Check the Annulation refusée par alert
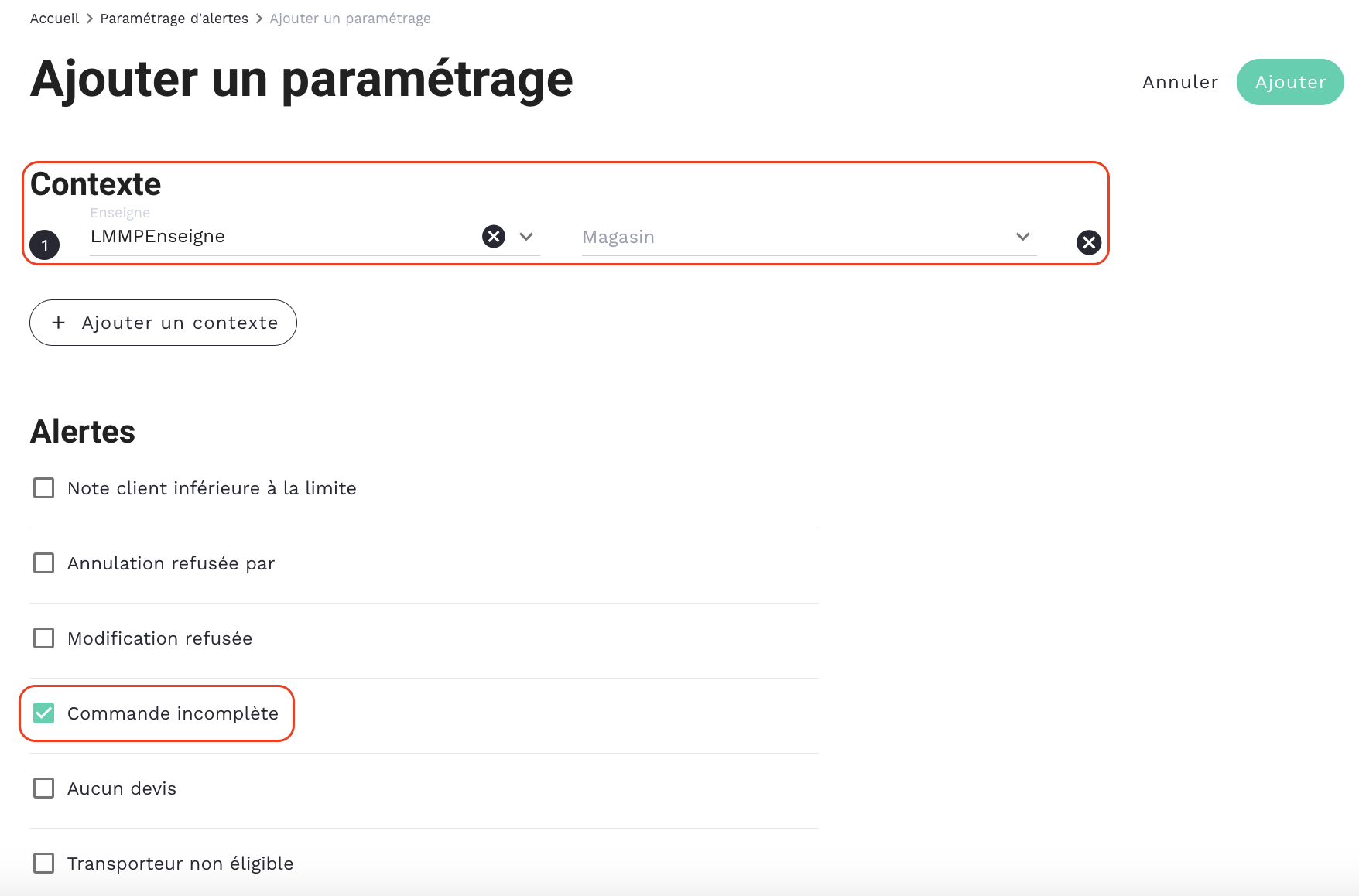The height and width of the screenshot is (896, 1359). [44, 563]
